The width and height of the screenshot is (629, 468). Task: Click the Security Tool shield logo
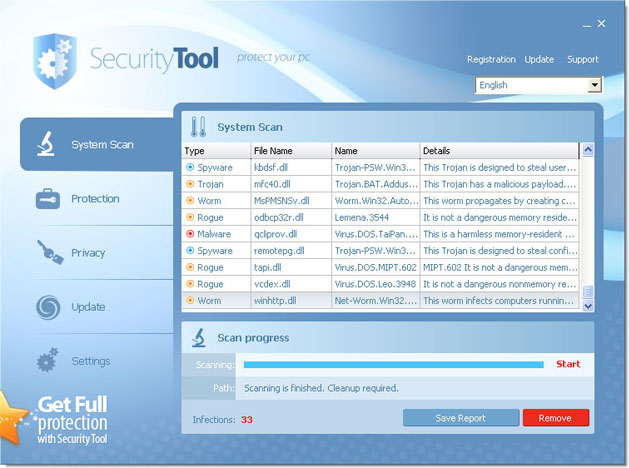click(55, 61)
